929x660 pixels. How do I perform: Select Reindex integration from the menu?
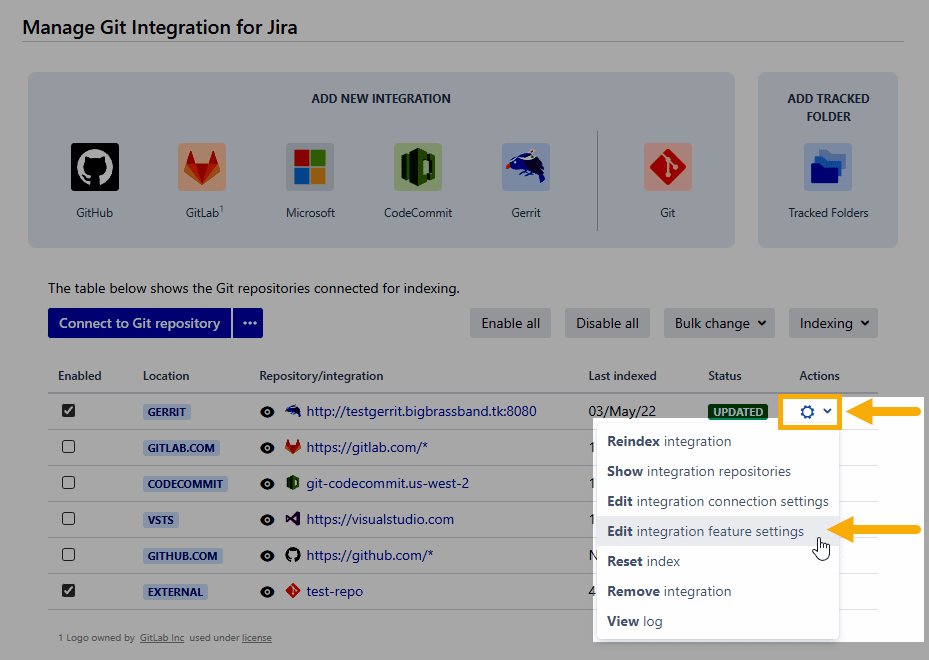click(x=717, y=441)
